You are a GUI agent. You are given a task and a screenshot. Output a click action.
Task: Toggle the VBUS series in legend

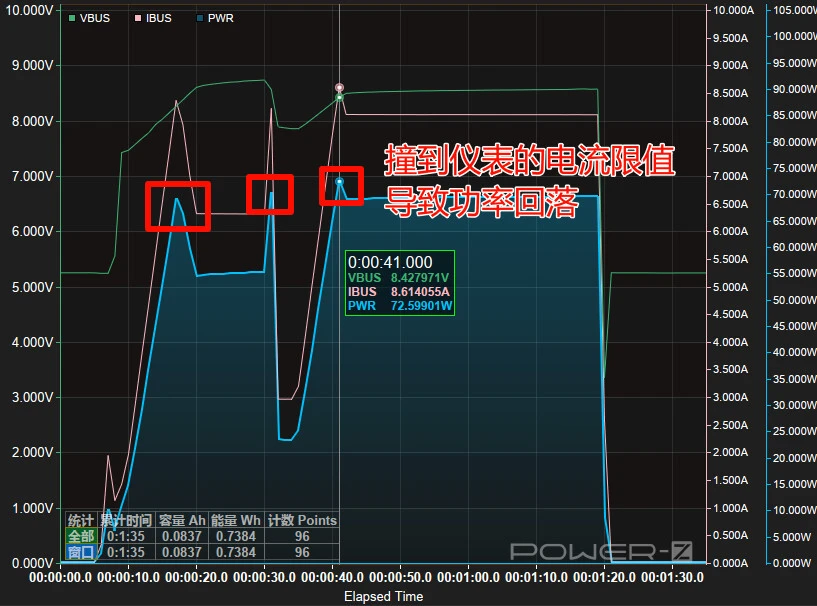click(x=89, y=18)
